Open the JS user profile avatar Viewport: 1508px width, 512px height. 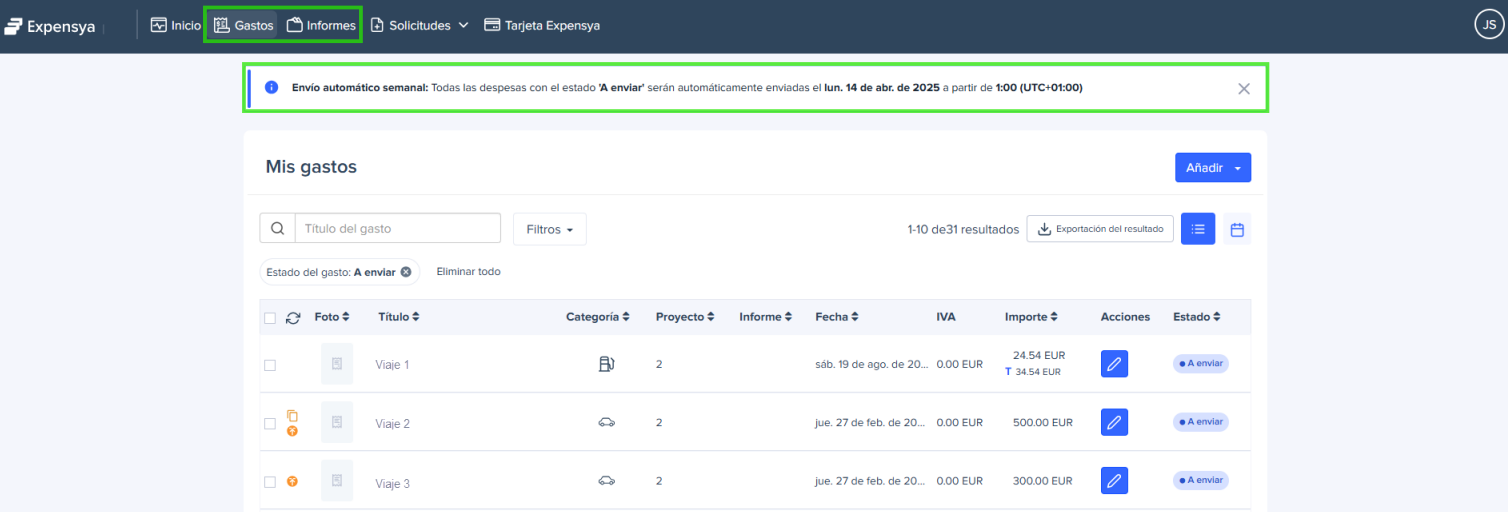coord(1486,25)
